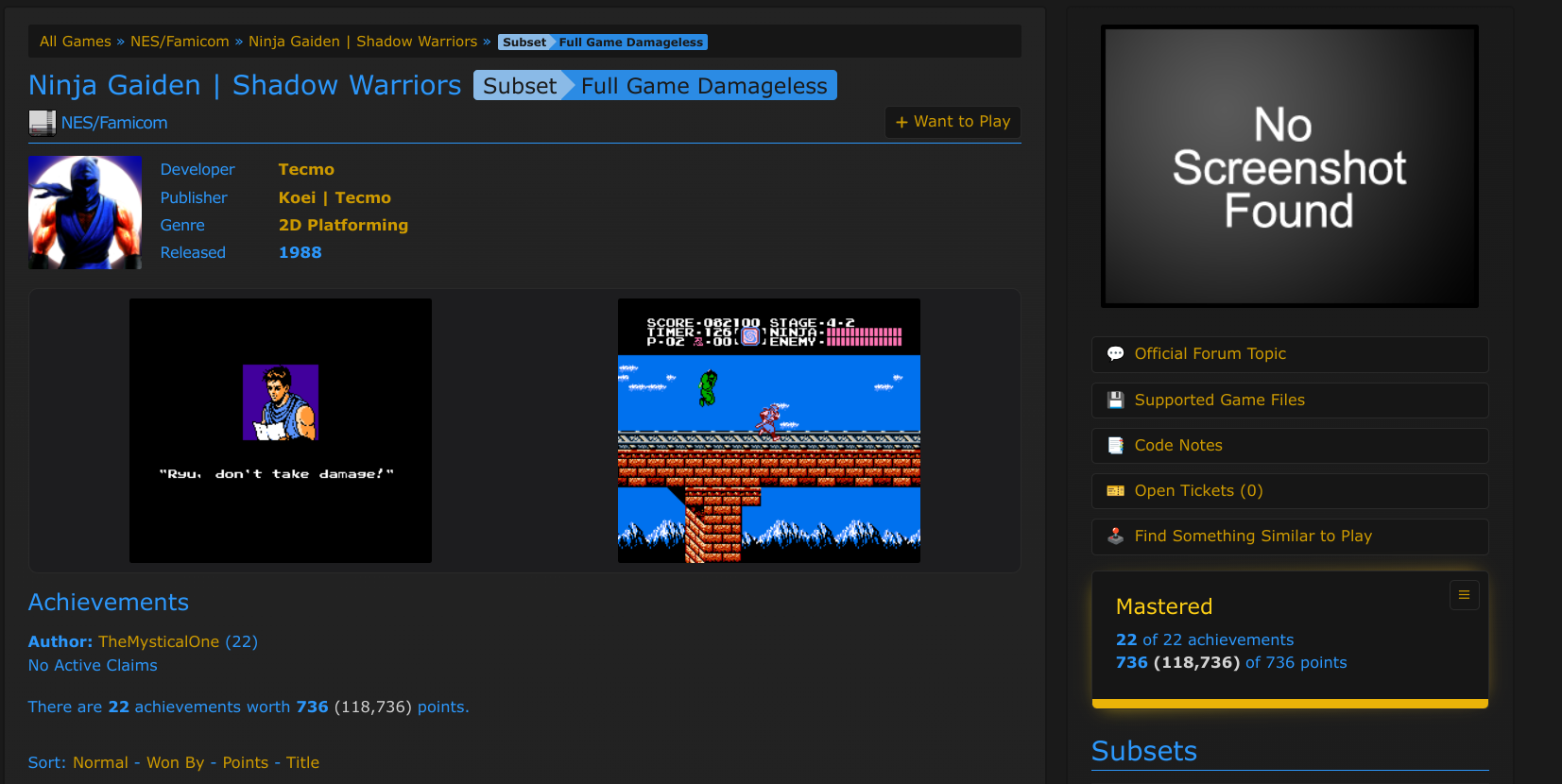This screenshot has width=1562, height=784.
Task: Sort achievements by Won By
Action: (x=175, y=762)
